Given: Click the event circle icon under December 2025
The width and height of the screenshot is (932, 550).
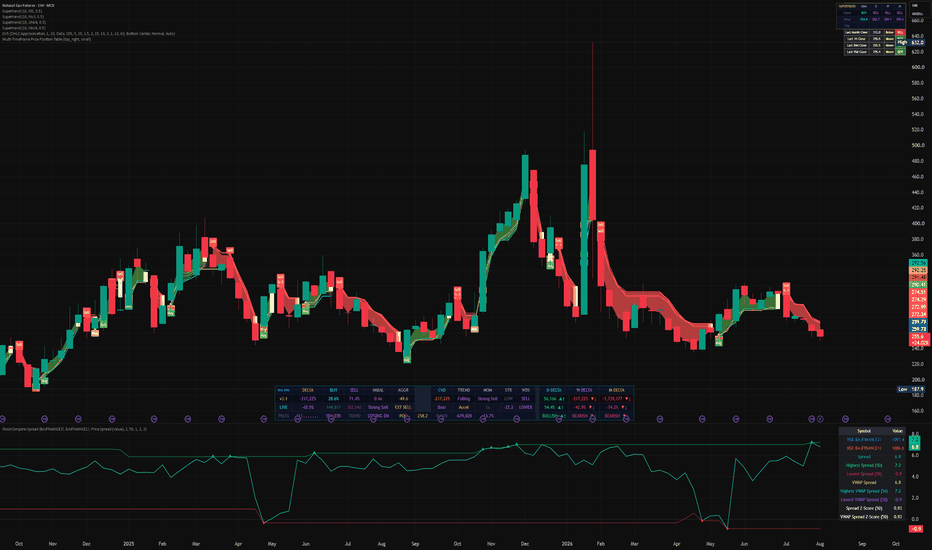Looking at the screenshot, I should (517, 419).
